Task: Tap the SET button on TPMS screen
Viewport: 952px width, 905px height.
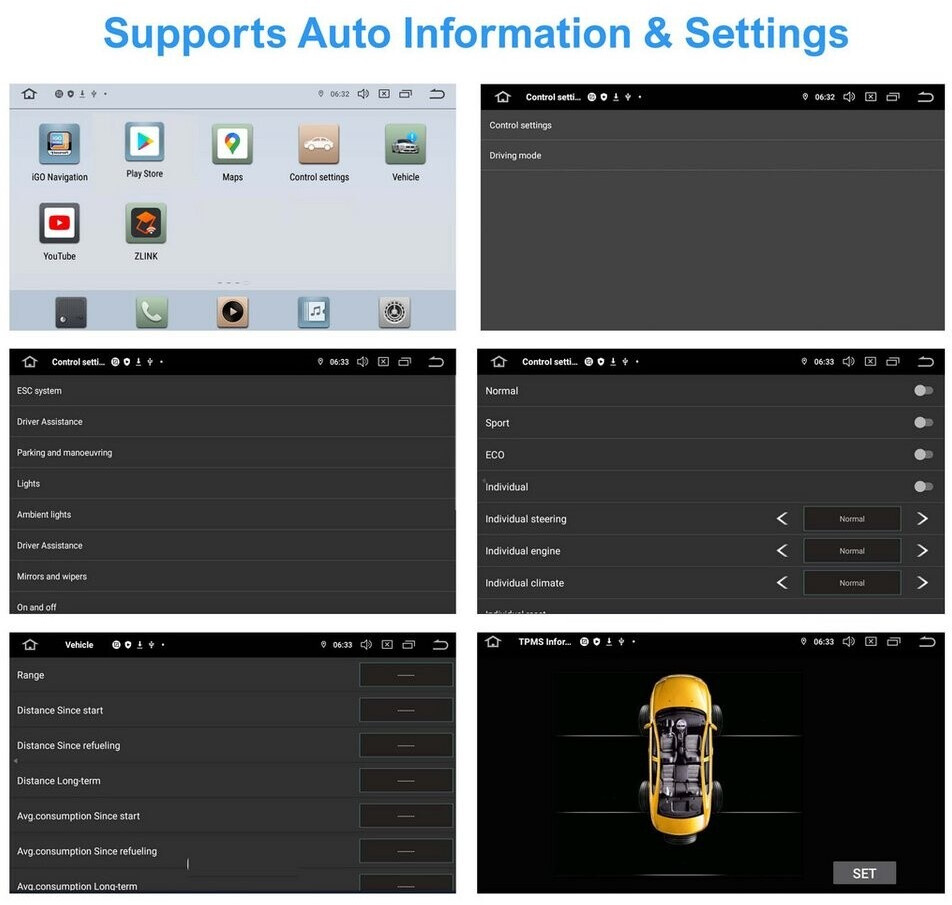Action: (x=864, y=873)
